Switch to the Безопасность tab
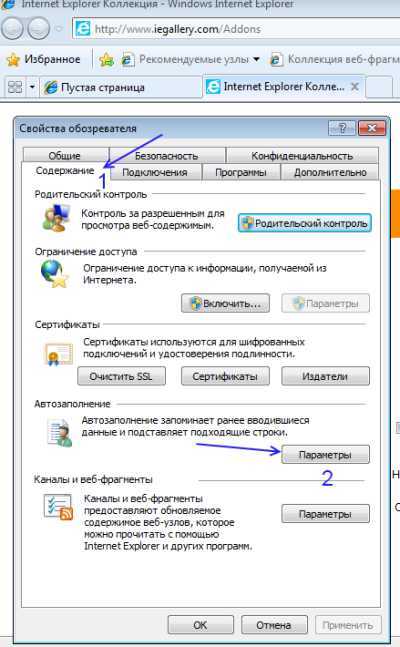 pos(167,156)
